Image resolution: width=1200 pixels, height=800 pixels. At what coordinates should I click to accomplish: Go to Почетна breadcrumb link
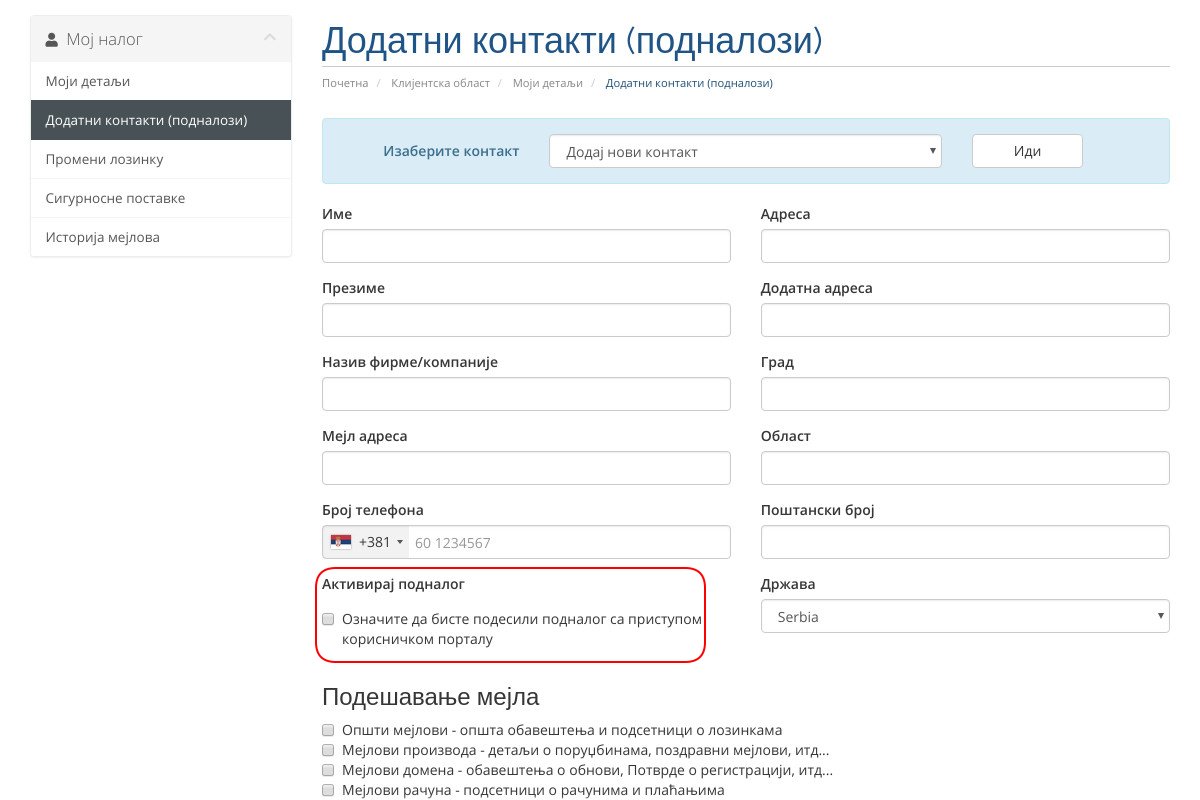(345, 83)
